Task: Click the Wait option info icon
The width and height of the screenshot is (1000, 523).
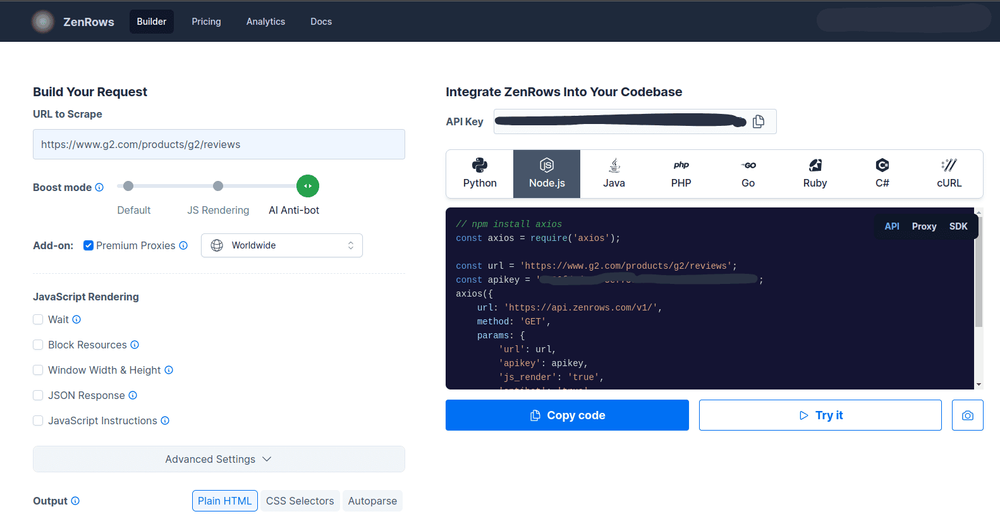Action: [x=77, y=320]
